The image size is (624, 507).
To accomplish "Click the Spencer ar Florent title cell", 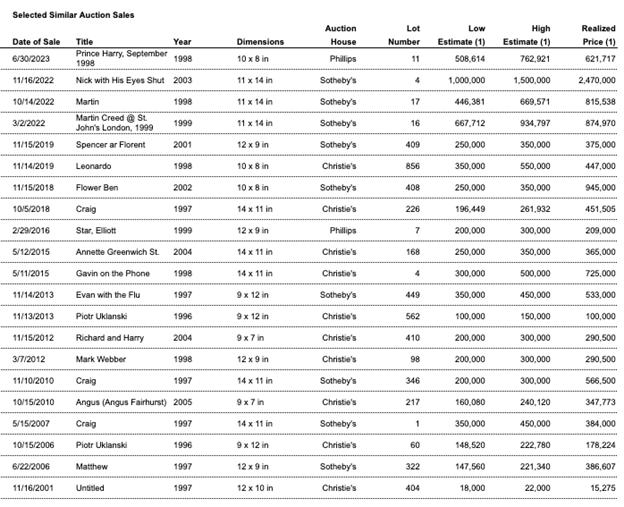I will coord(110,144).
